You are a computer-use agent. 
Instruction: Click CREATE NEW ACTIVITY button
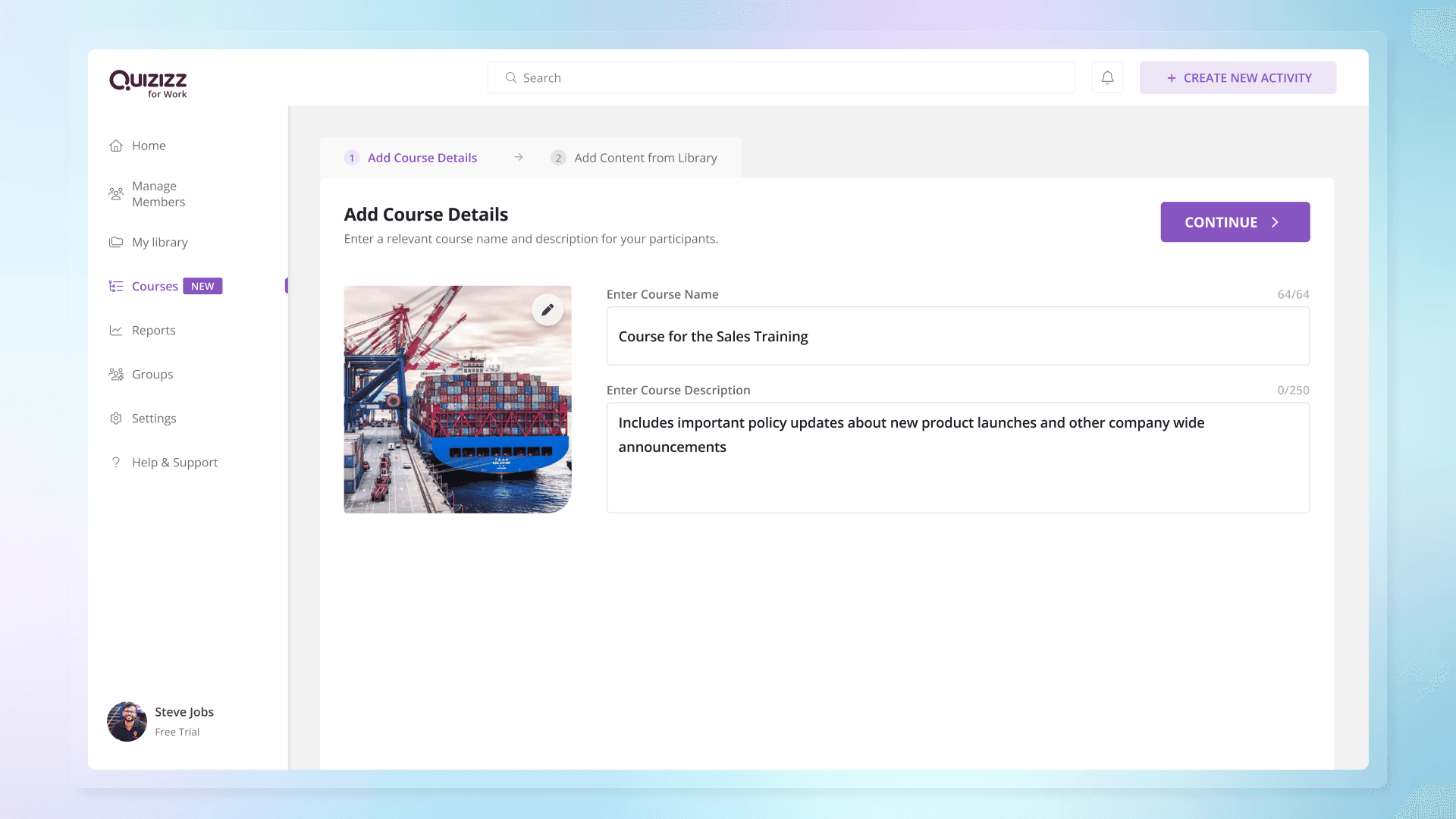pyautogui.click(x=1238, y=78)
